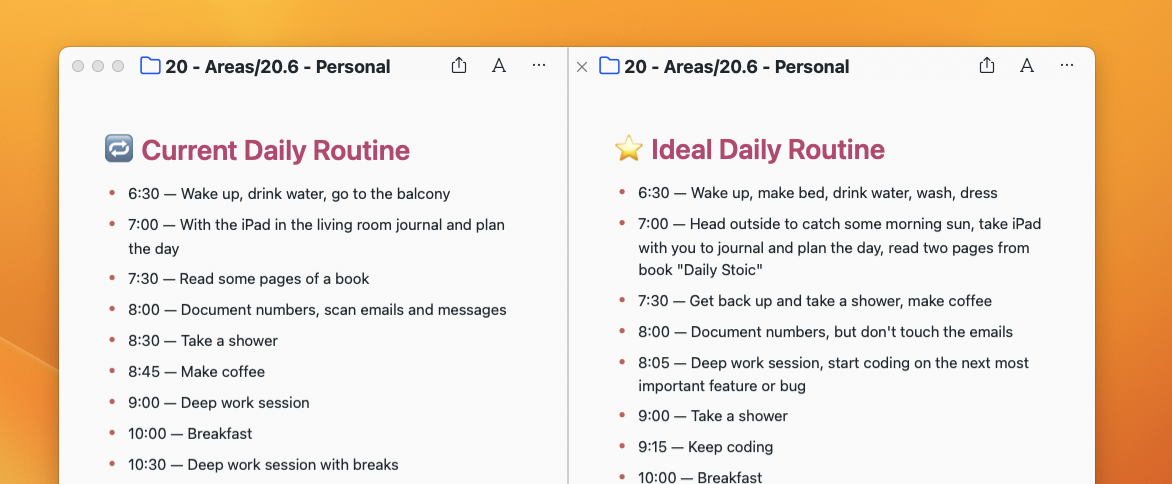Click the Current Daily Routine heading
The width and height of the screenshot is (1172, 484).
pyautogui.click(x=276, y=150)
